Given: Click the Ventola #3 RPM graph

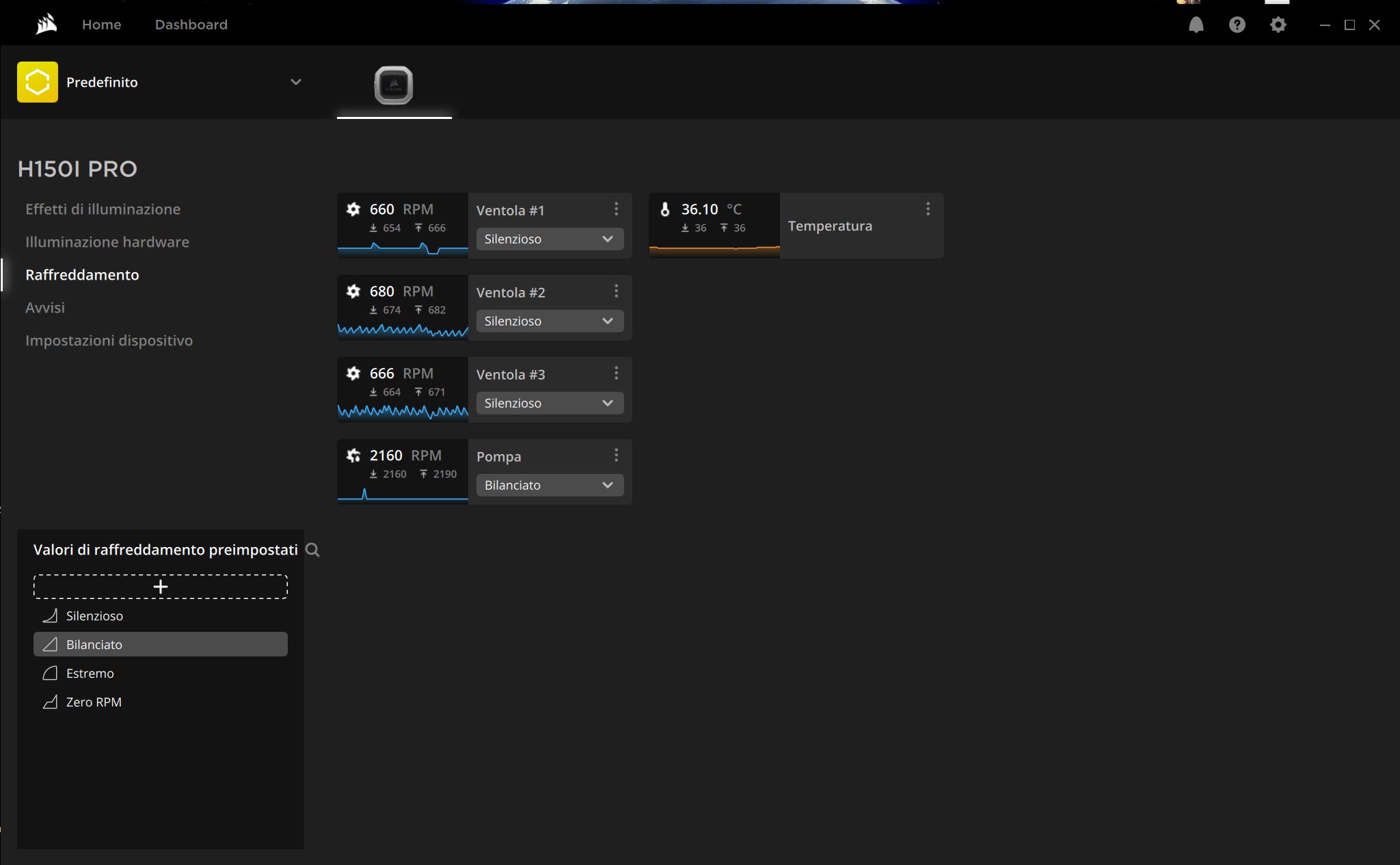Looking at the screenshot, I should coord(403,412).
